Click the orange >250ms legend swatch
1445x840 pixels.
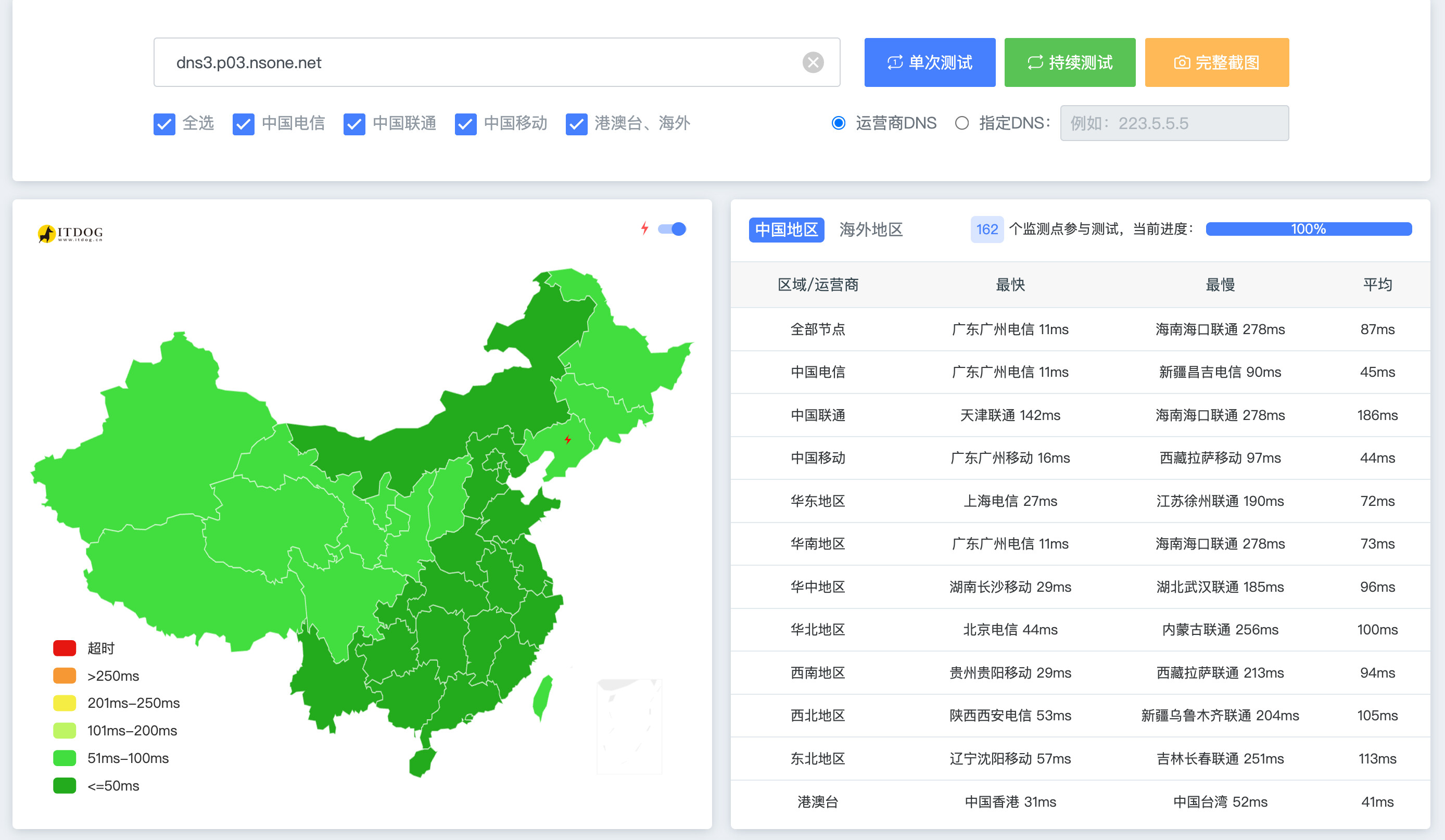(64, 676)
